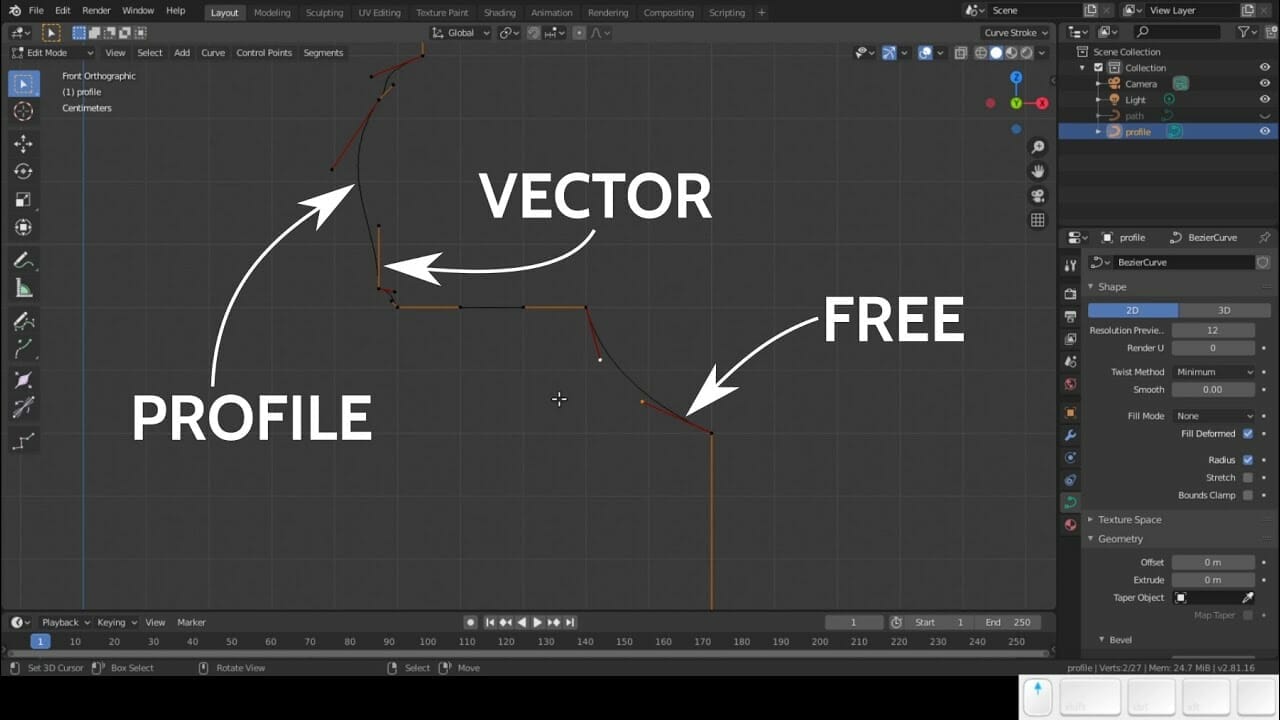The image size is (1280, 720).
Task: Select the path object in the outliner
Action: (1133, 115)
